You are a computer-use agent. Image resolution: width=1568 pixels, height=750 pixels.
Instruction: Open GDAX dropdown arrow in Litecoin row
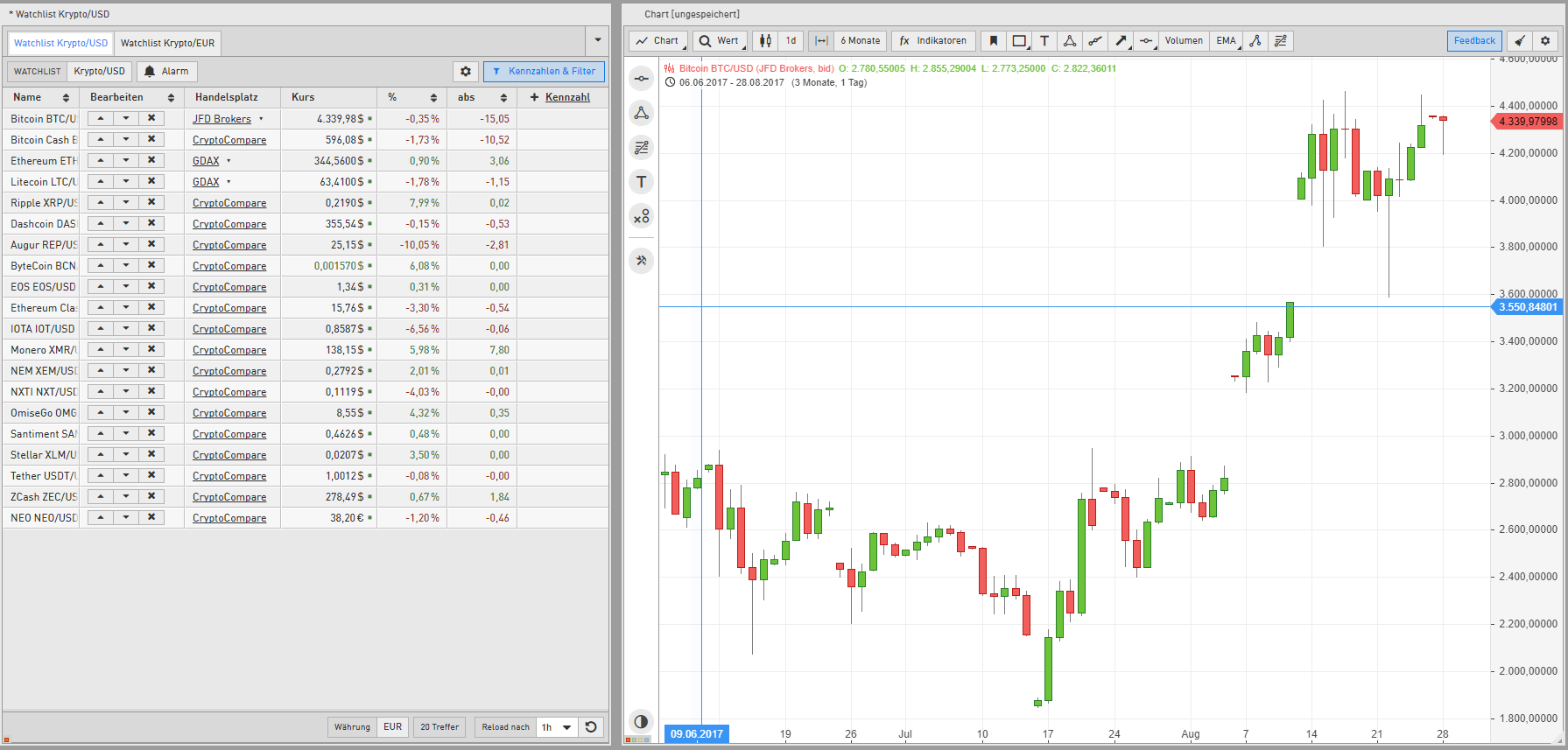pyautogui.click(x=229, y=182)
